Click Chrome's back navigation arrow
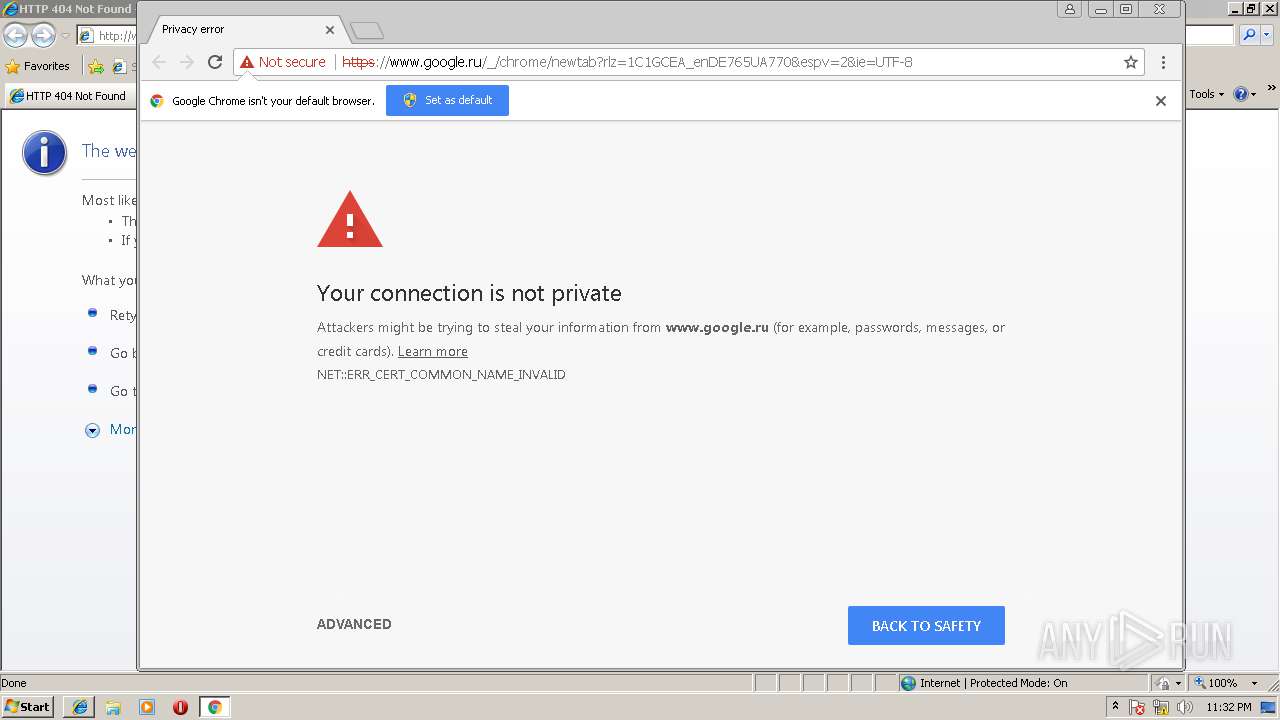This screenshot has width=1280, height=720. [159, 62]
